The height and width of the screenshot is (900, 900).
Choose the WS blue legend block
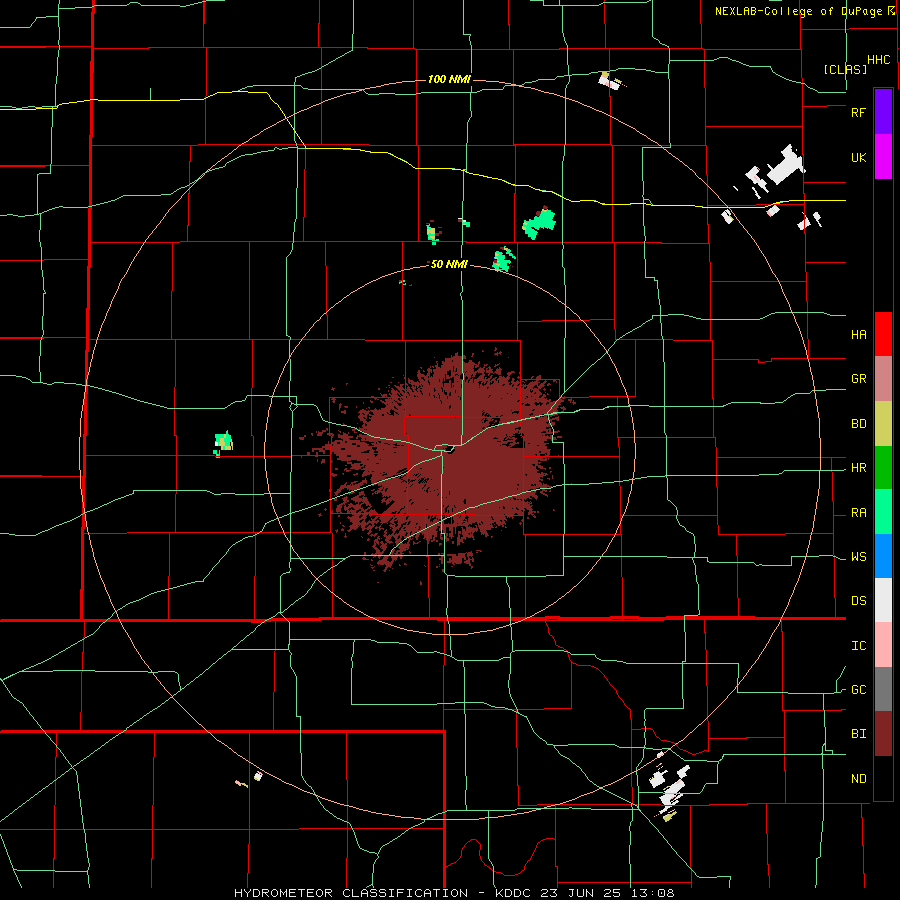[x=883, y=556]
